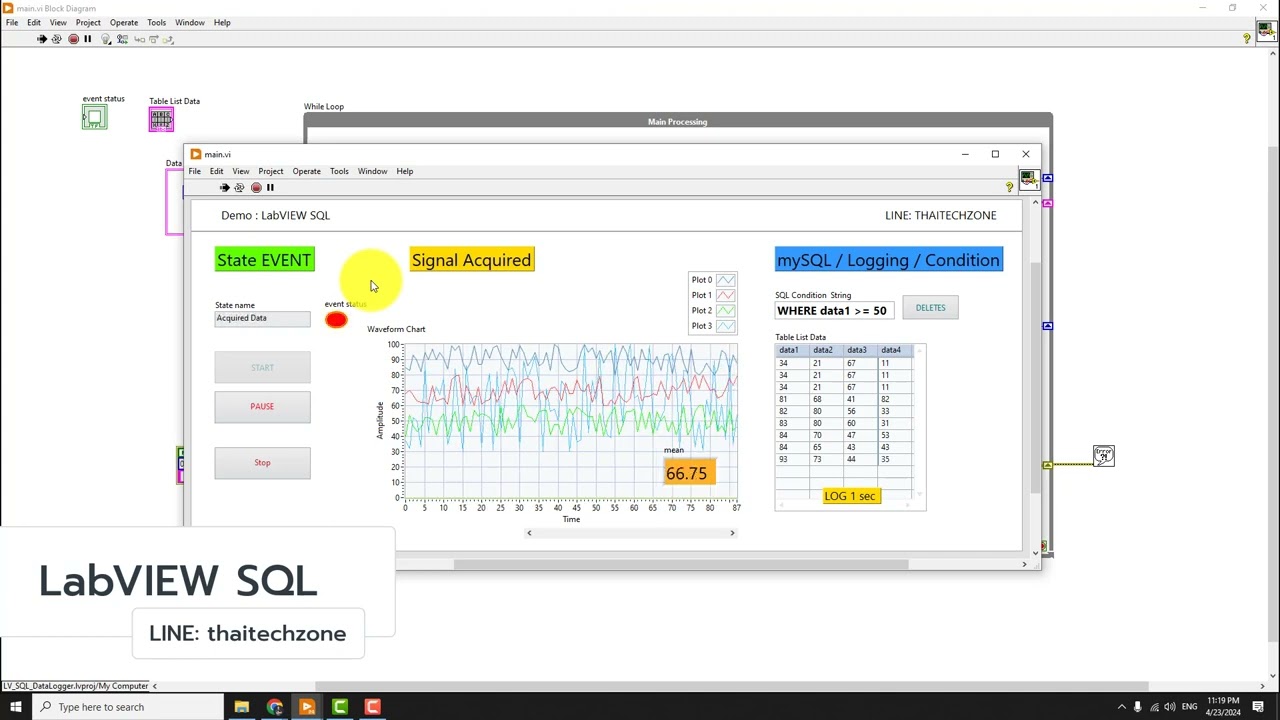This screenshot has width=1280, height=720.
Task: Click Plot 2 legend swatch
Action: 726,310
